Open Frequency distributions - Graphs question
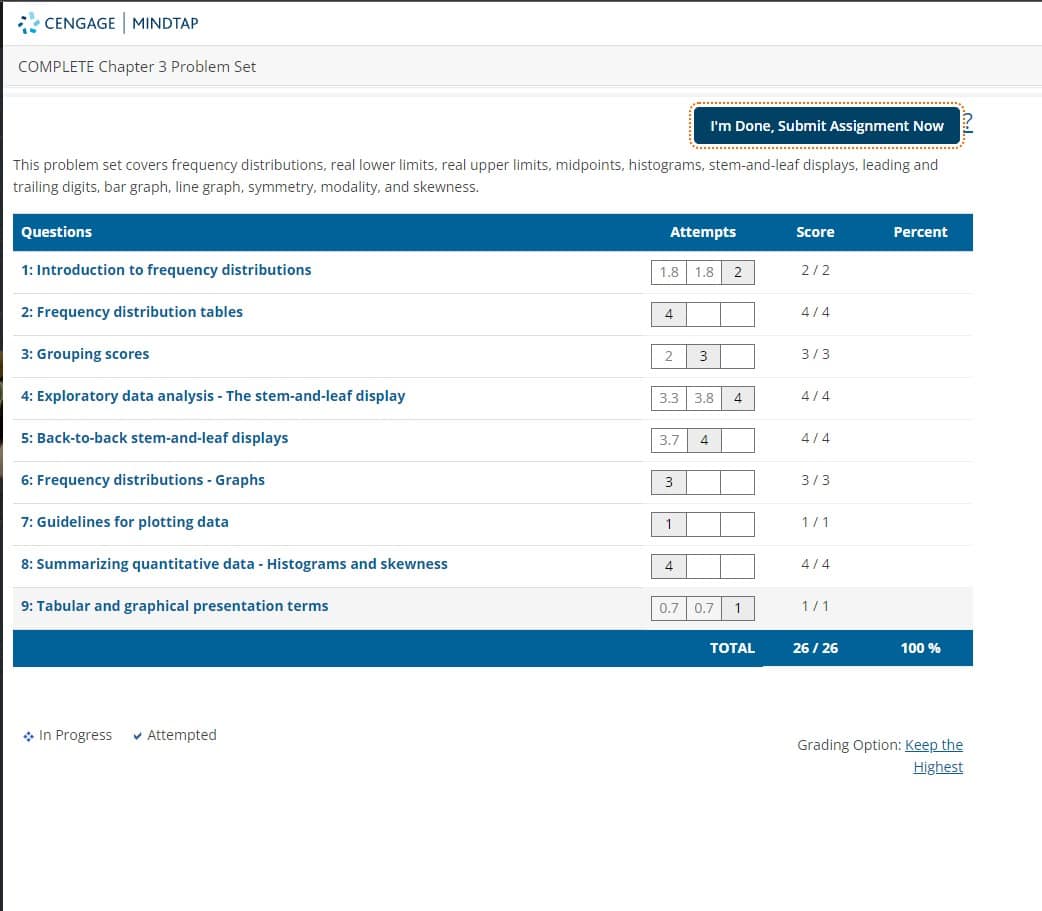 click(x=142, y=479)
